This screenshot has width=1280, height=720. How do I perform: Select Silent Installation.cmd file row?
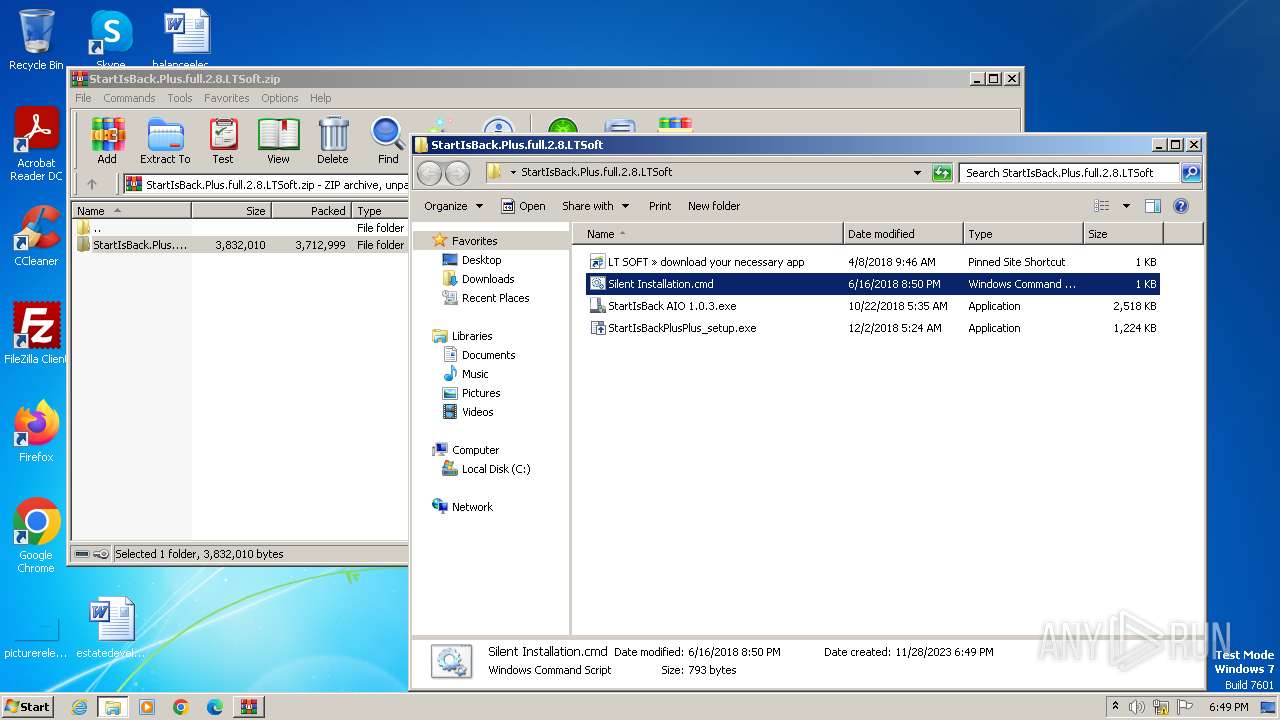point(873,284)
